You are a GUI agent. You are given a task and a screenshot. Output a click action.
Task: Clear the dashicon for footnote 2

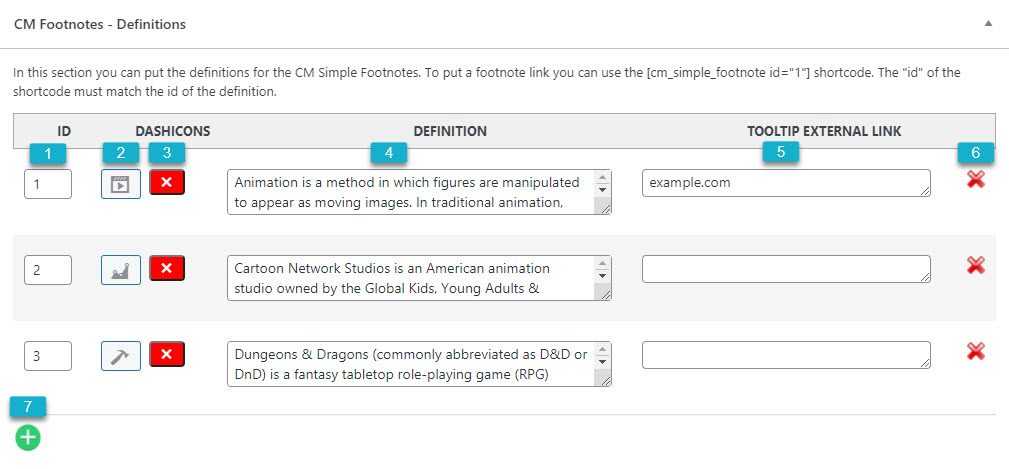[x=167, y=268]
